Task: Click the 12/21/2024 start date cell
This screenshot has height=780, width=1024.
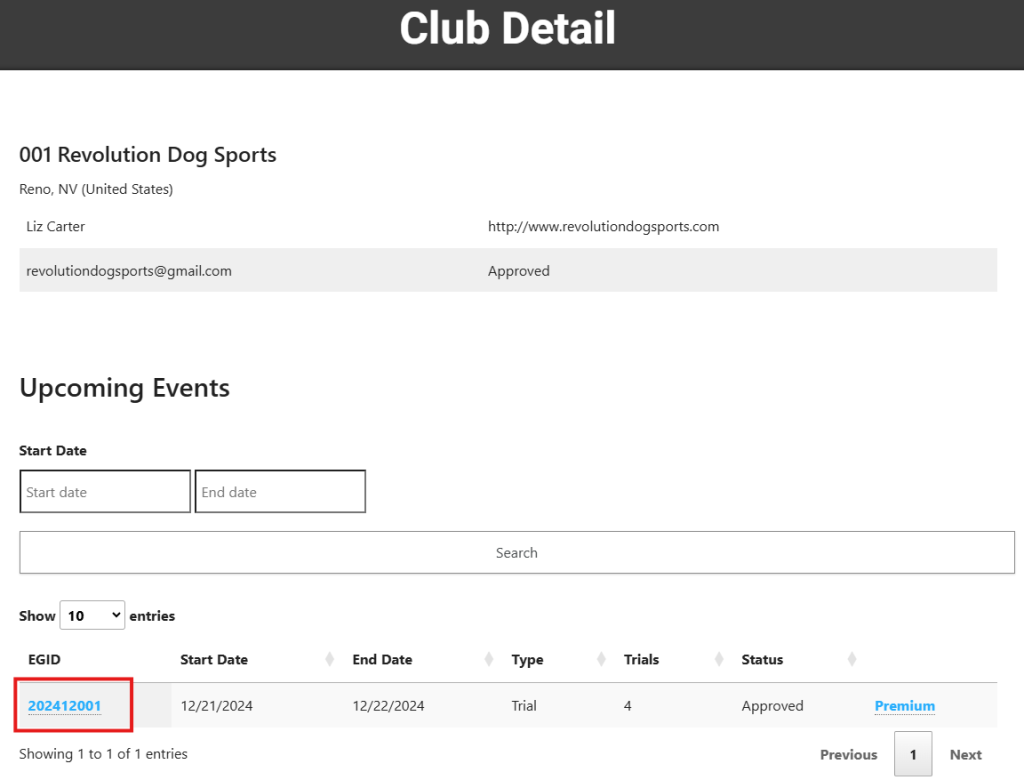Action: pos(216,706)
